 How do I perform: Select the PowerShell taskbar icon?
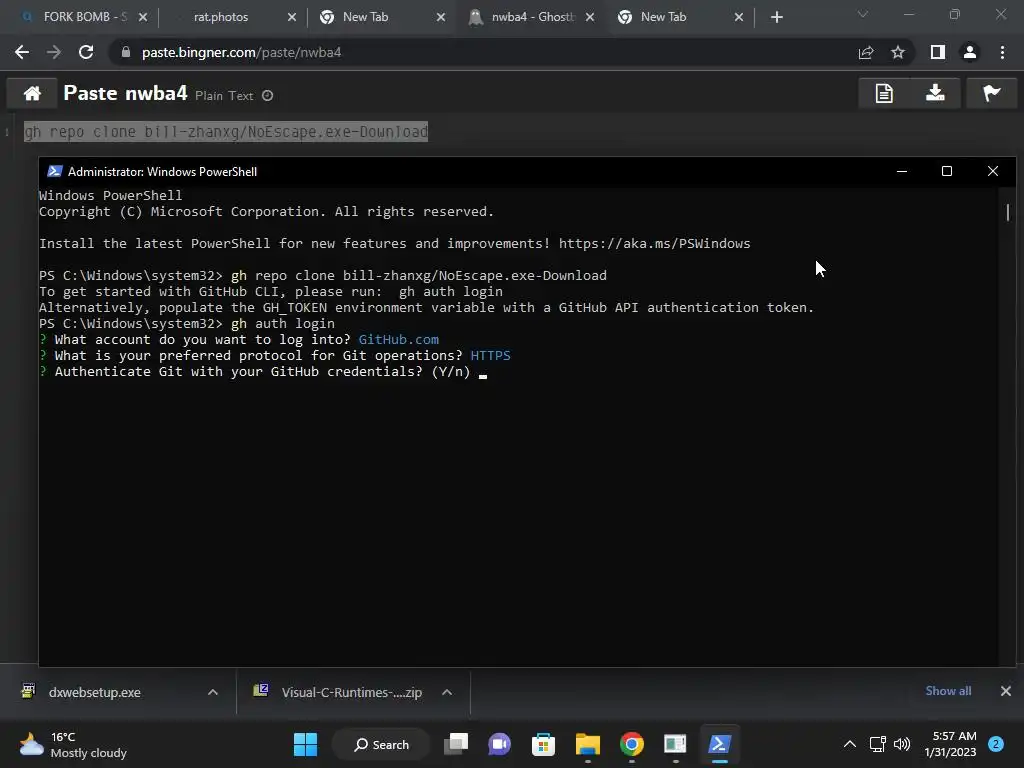tap(719, 744)
